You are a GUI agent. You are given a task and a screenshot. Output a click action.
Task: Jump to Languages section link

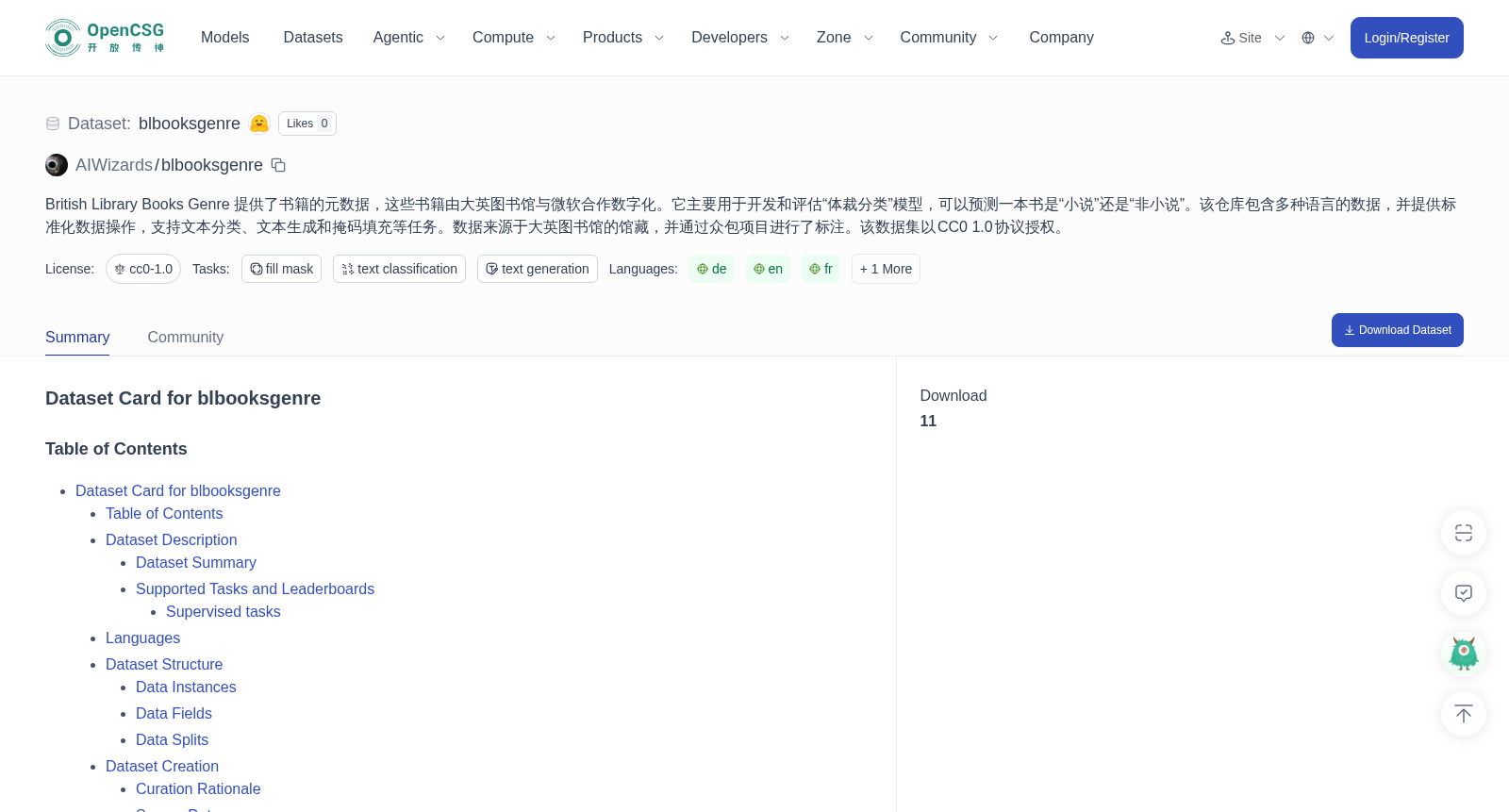click(142, 638)
